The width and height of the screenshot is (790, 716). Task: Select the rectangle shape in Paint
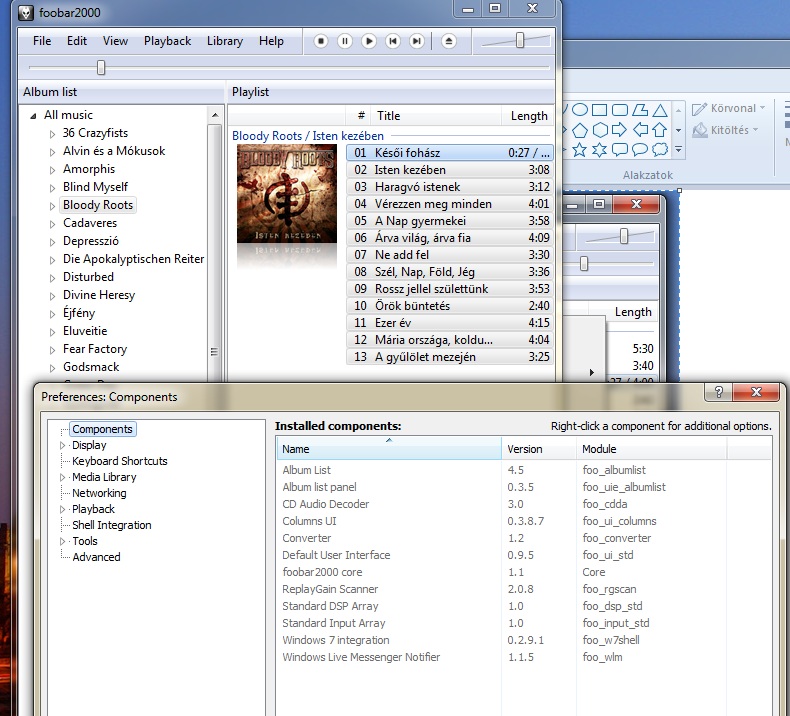point(600,109)
